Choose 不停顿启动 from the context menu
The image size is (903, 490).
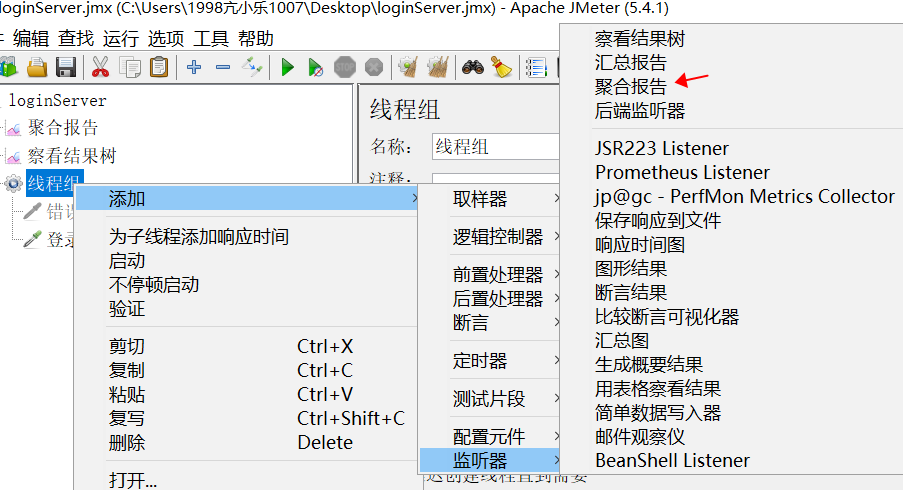154,285
